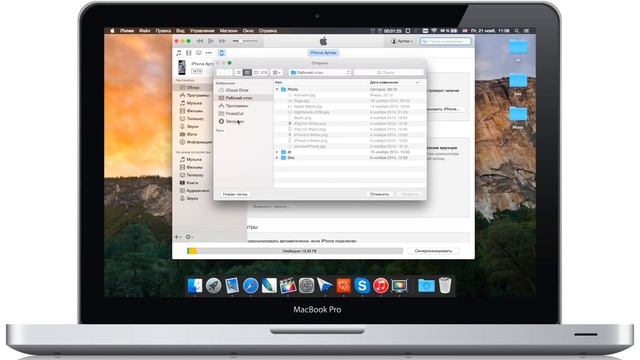Screen dimensions: 640x360
Task: Open the Apple menu
Action: 112,31
